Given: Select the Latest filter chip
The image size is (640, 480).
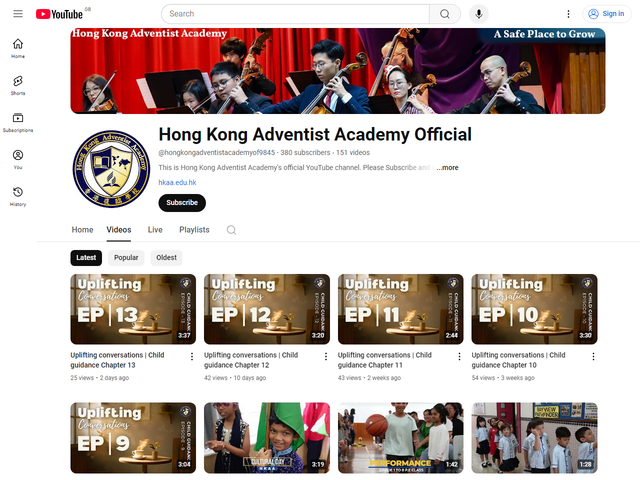Looking at the screenshot, I should 86,258.
